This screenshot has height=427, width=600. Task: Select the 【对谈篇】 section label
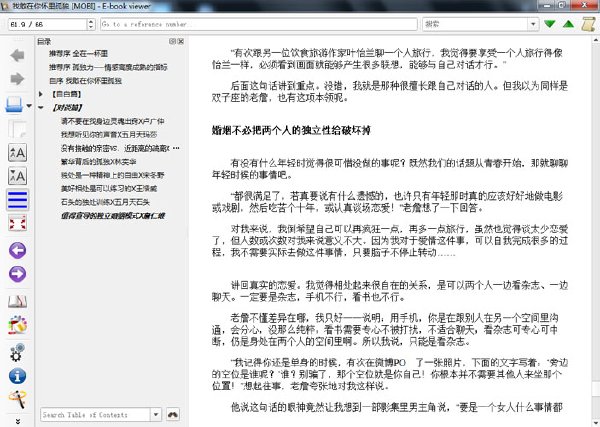[67, 108]
